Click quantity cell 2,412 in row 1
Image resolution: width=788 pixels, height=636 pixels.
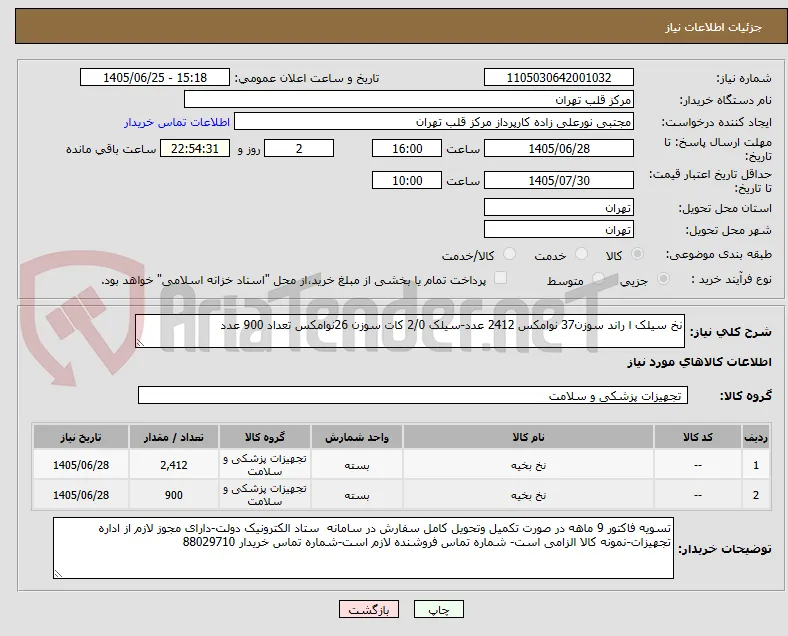[x=173, y=465]
